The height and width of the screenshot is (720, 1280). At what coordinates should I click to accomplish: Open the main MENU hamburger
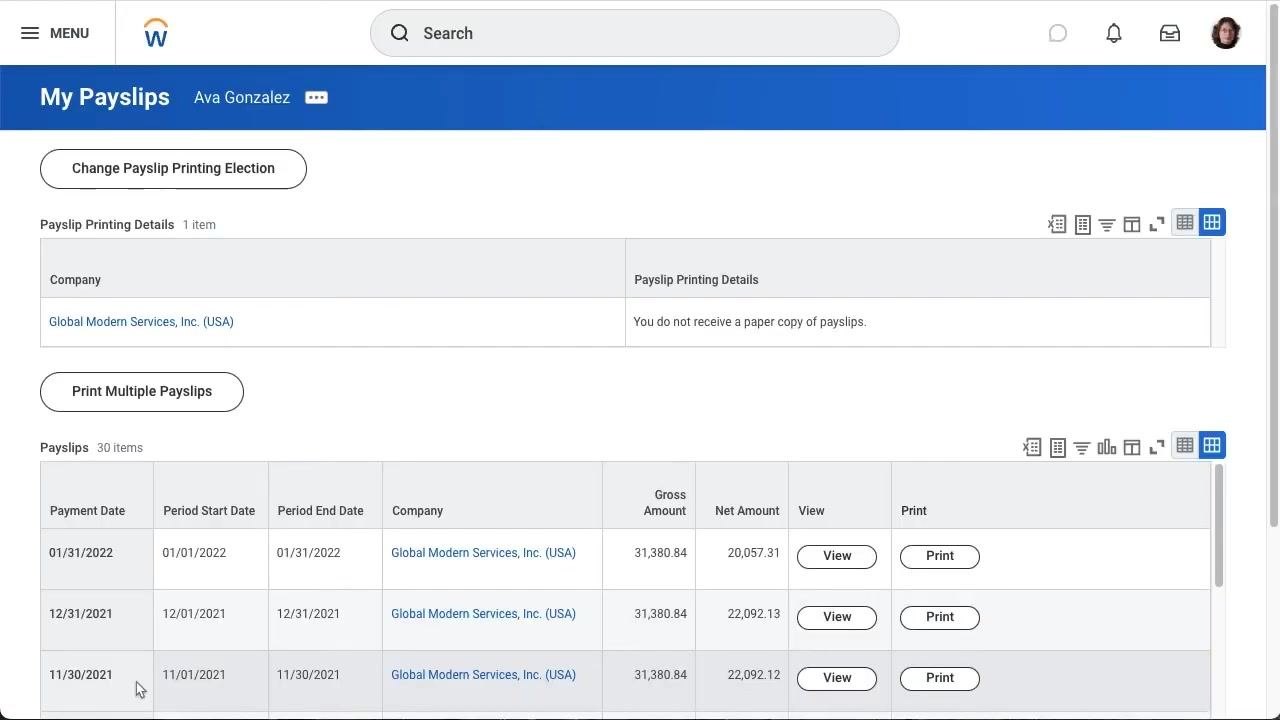pyautogui.click(x=54, y=33)
